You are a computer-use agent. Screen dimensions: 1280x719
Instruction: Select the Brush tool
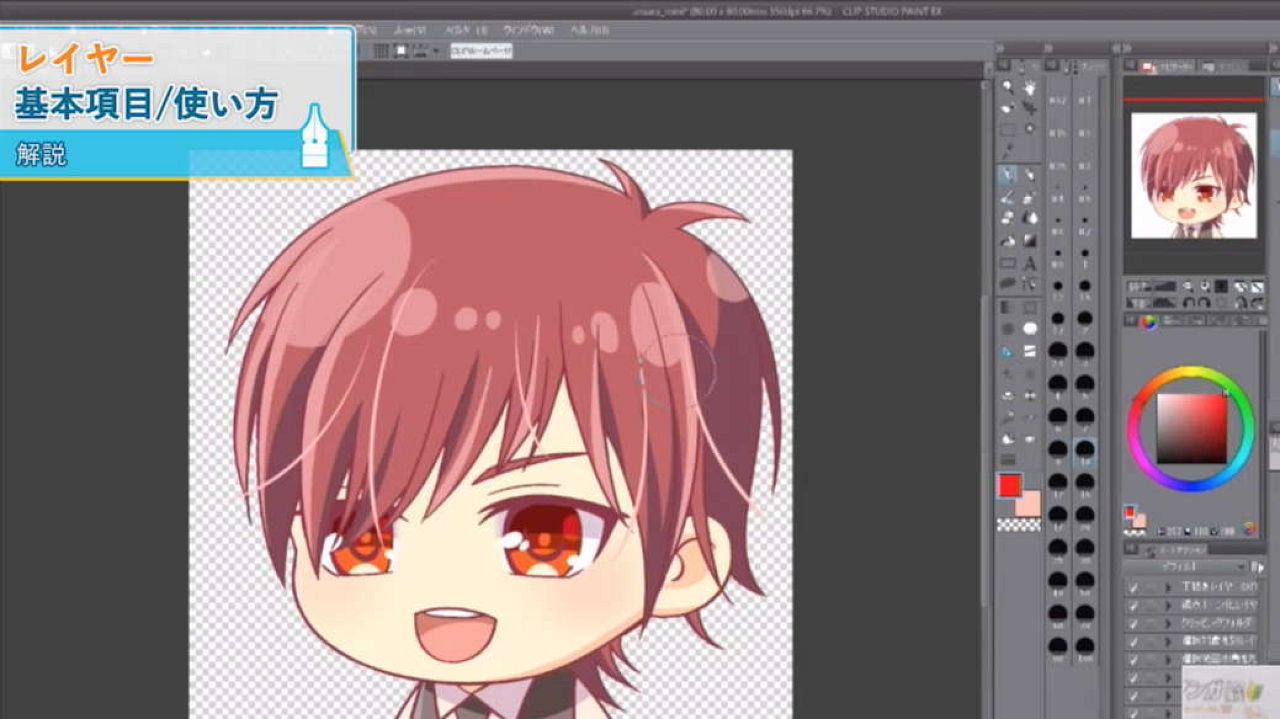click(1008, 197)
